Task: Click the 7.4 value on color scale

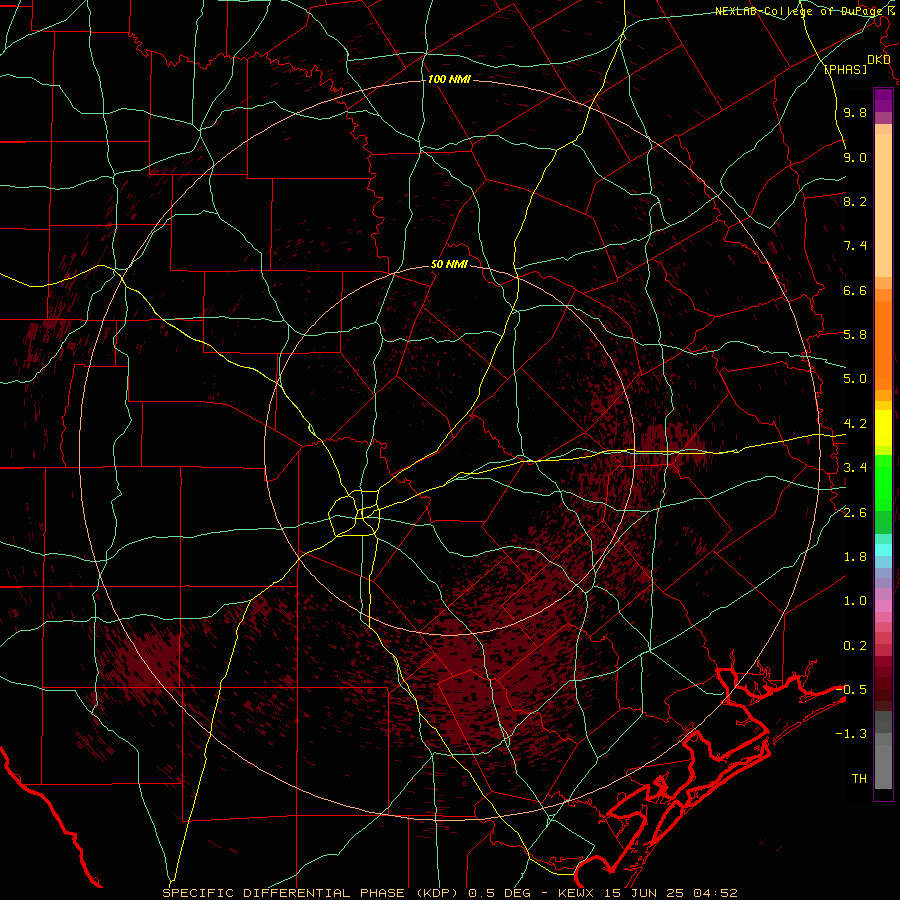Action: pyautogui.click(x=855, y=246)
